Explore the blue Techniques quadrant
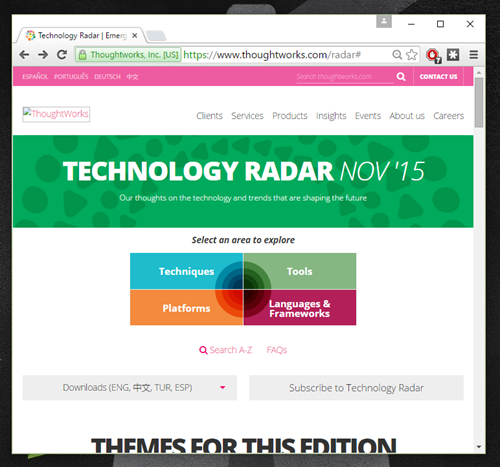This screenshot has height=467, width=500. pos(186,271)
